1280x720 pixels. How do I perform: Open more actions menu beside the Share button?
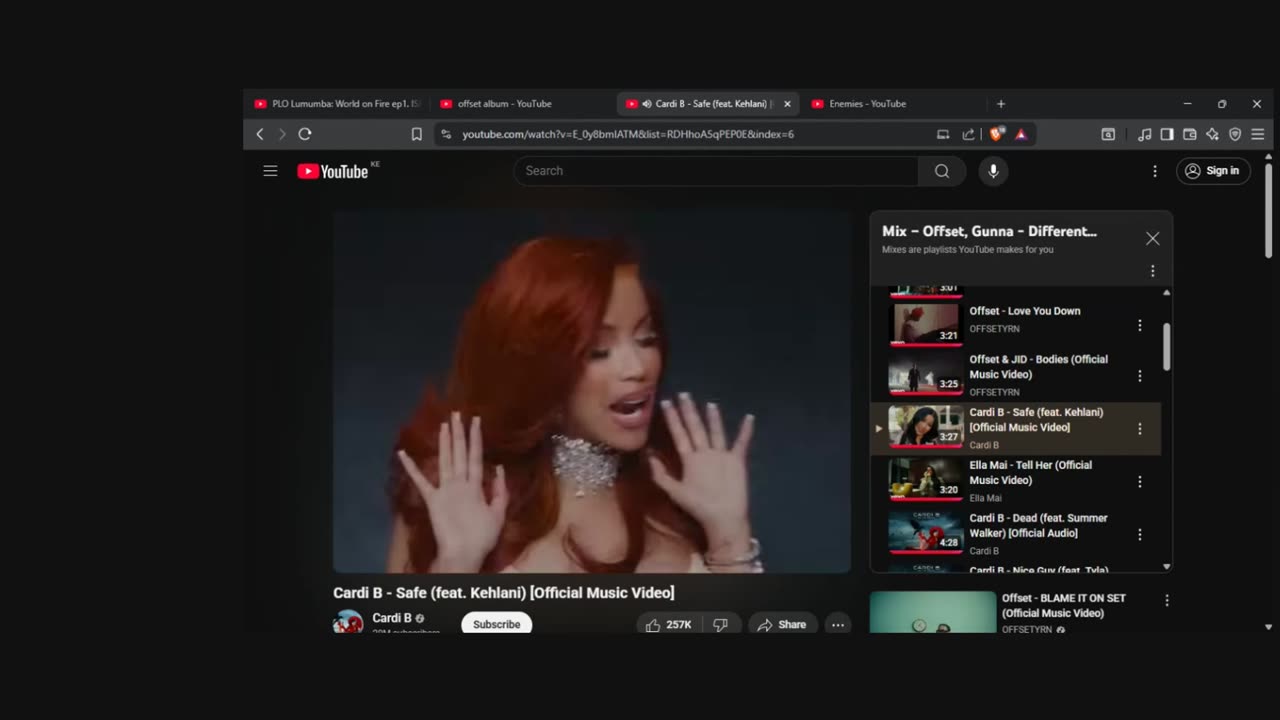click(x=838, y=624)
